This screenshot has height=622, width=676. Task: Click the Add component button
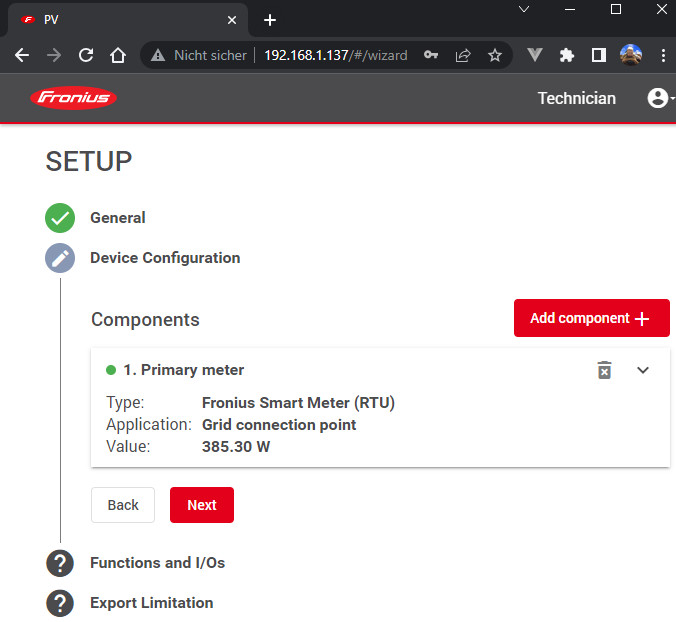coord(591,318)
